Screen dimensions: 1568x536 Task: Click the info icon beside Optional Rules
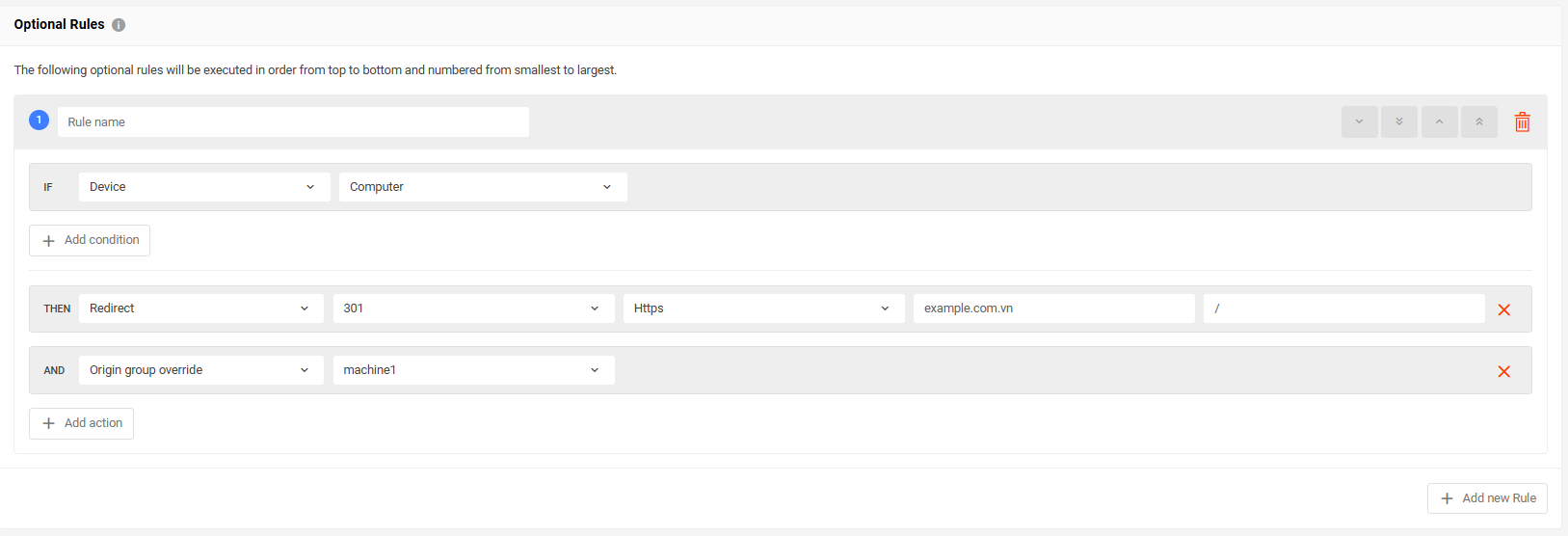point(119,25)
